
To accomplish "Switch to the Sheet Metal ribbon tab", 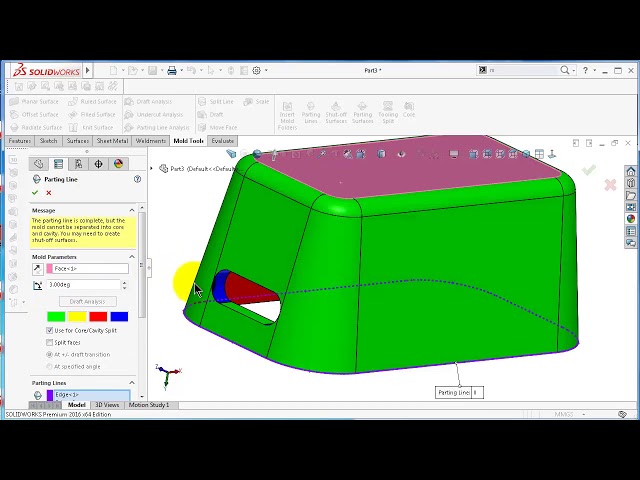I will pos(112,141).
